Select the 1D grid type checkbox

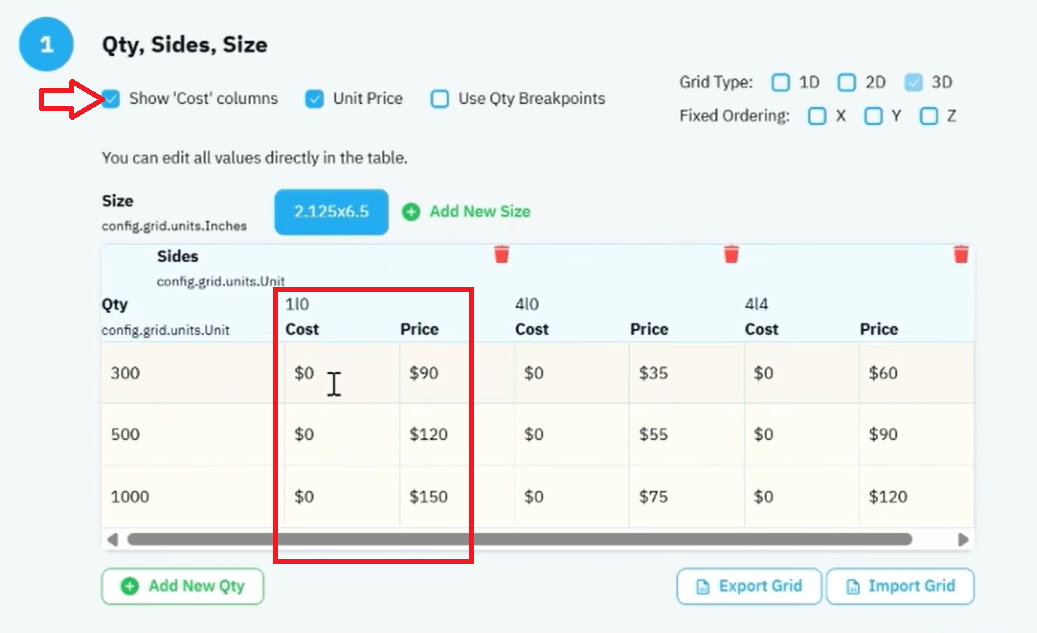[780, 82]
